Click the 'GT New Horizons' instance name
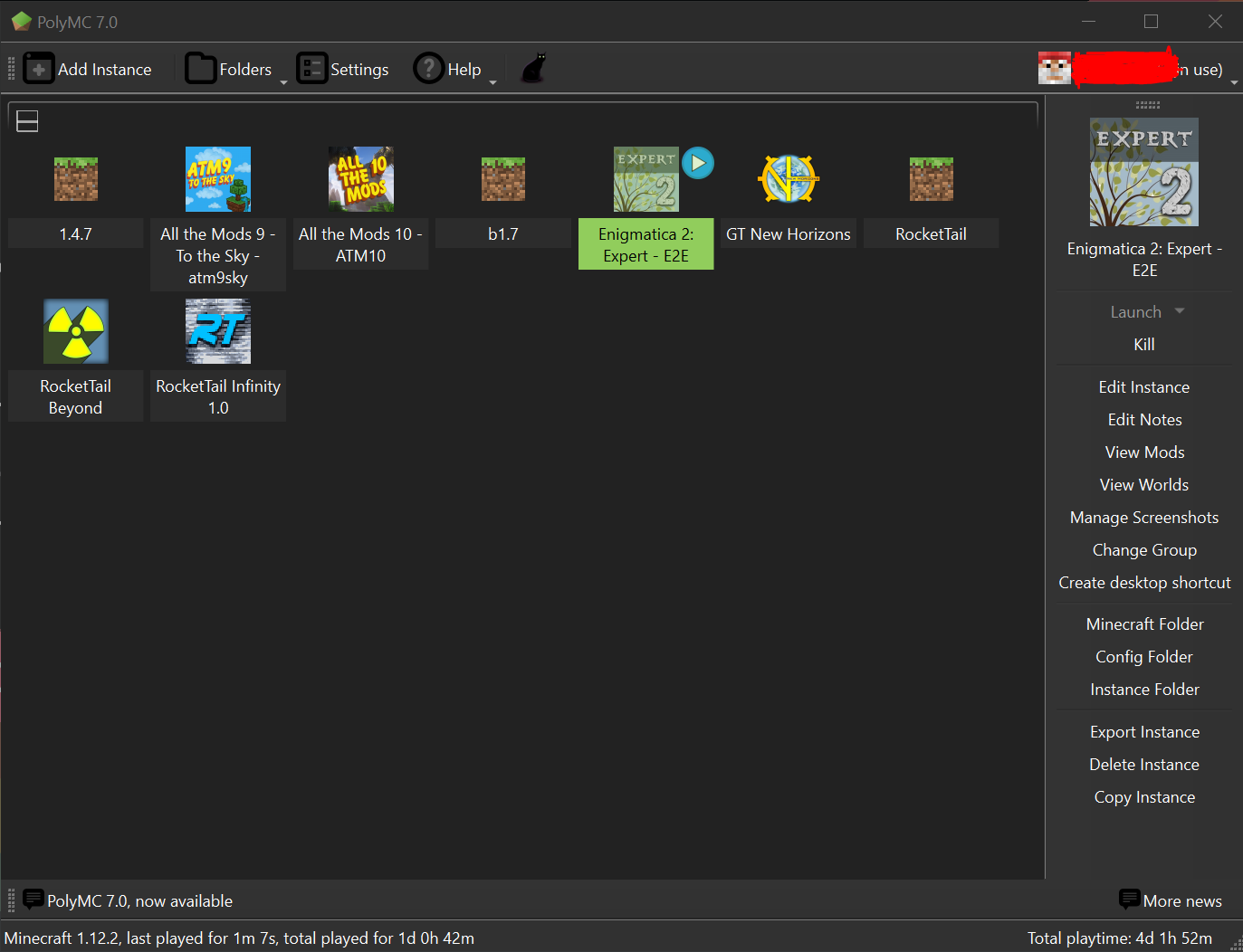 [789, 234]
